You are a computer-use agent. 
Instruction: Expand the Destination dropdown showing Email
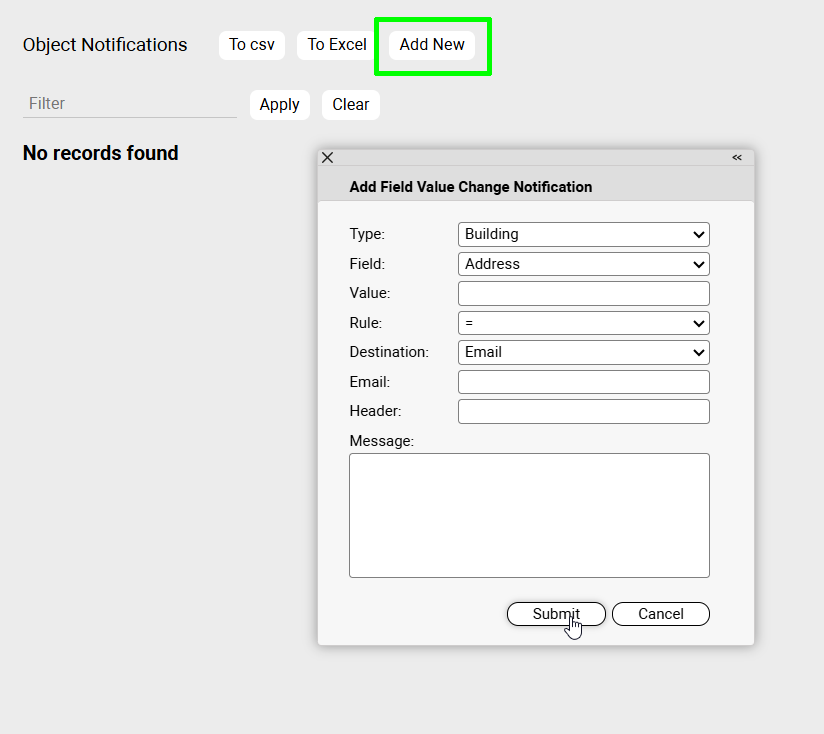pyautogui.click(x=583, y=352)
